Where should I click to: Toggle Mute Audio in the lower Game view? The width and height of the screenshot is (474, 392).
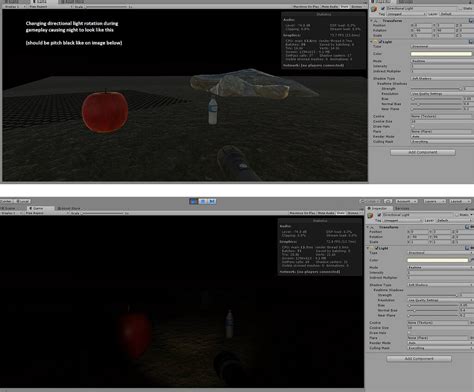326,213
